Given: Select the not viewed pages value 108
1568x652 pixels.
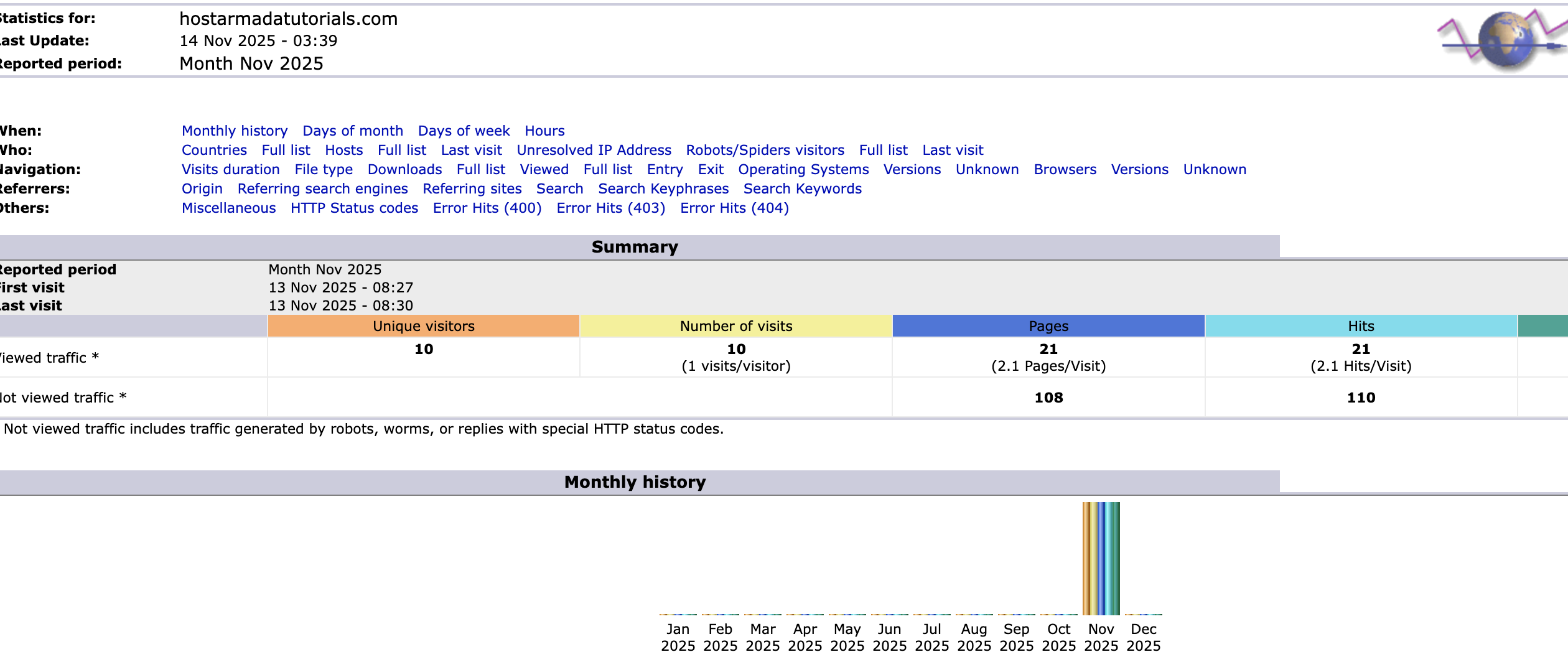Looking at the screenshot, I should (1048, 398).
